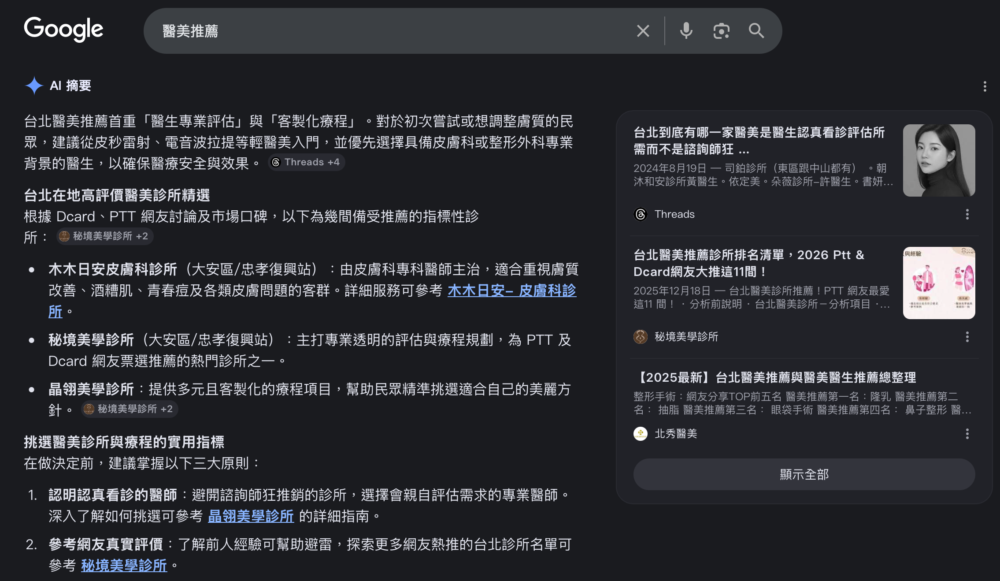Click the bold 晶翎美學診所 list item name
Viewport: 1000px width, 581px height.
(91, 389)
